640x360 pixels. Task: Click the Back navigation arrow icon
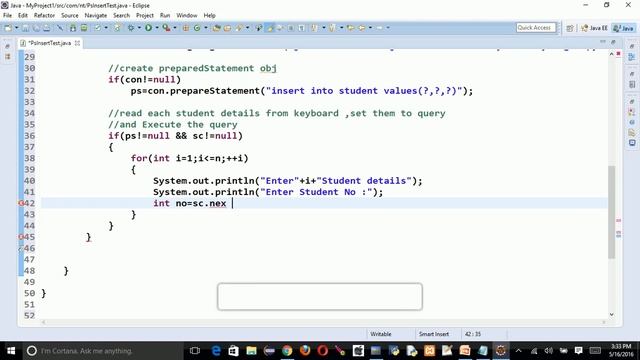pos(362,28)
